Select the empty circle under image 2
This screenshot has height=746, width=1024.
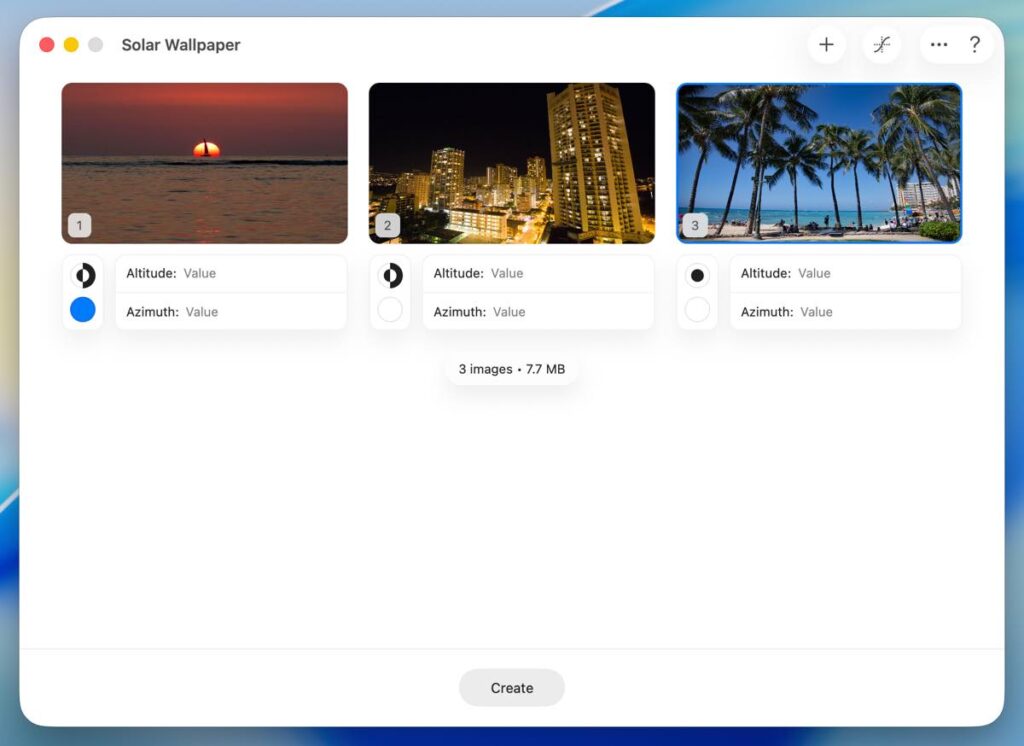coord(390,310)
